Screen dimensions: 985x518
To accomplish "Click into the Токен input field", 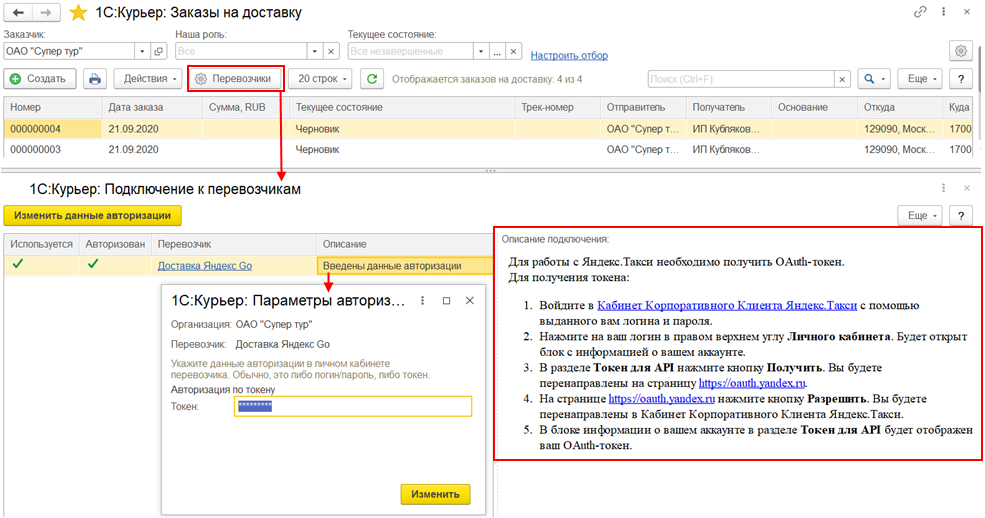I will pos(352,406).
